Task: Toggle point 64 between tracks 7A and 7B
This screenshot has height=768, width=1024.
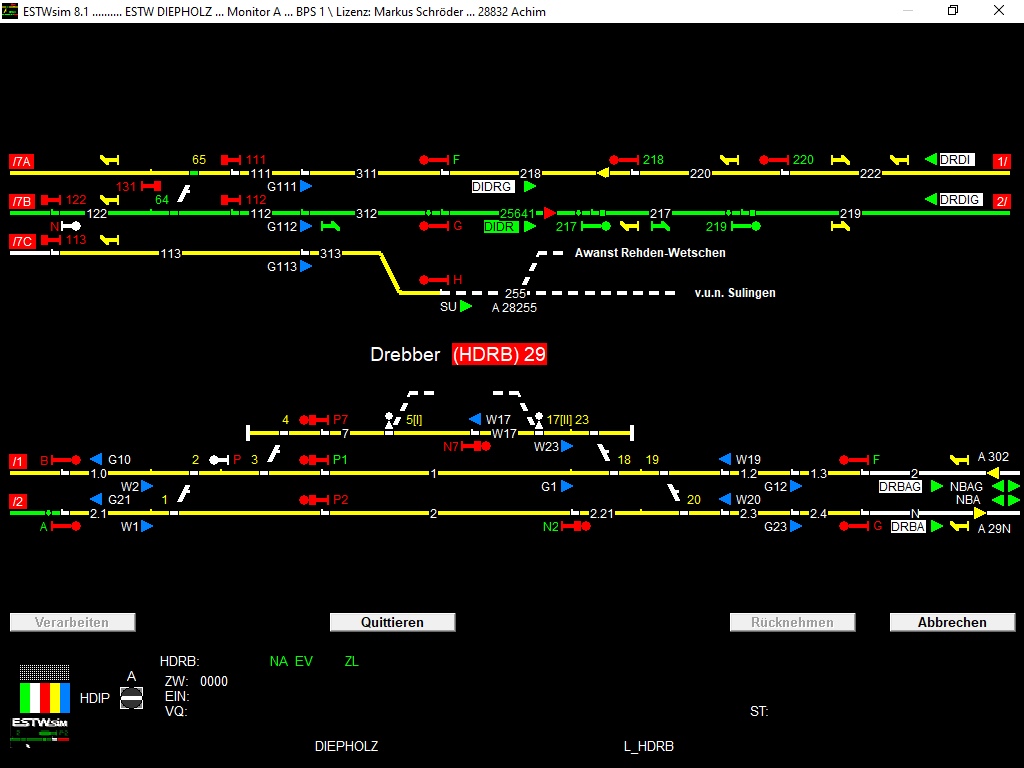Action: 185,192
